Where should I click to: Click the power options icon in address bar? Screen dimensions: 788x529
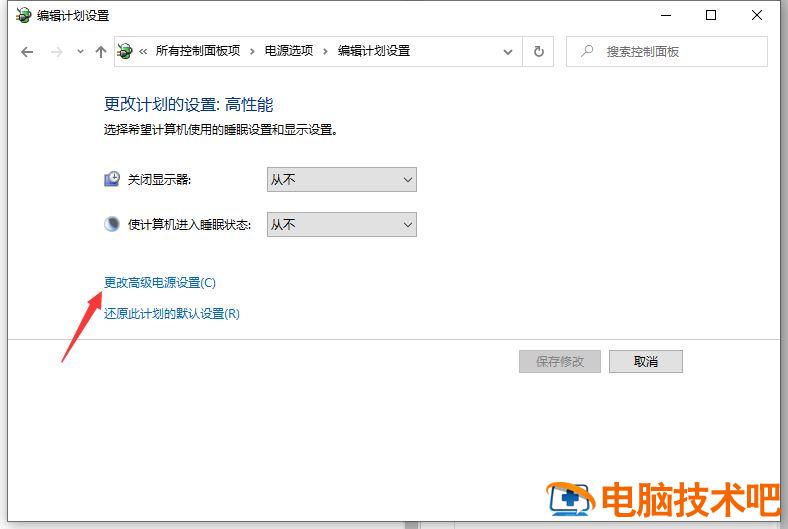[125, 51]
